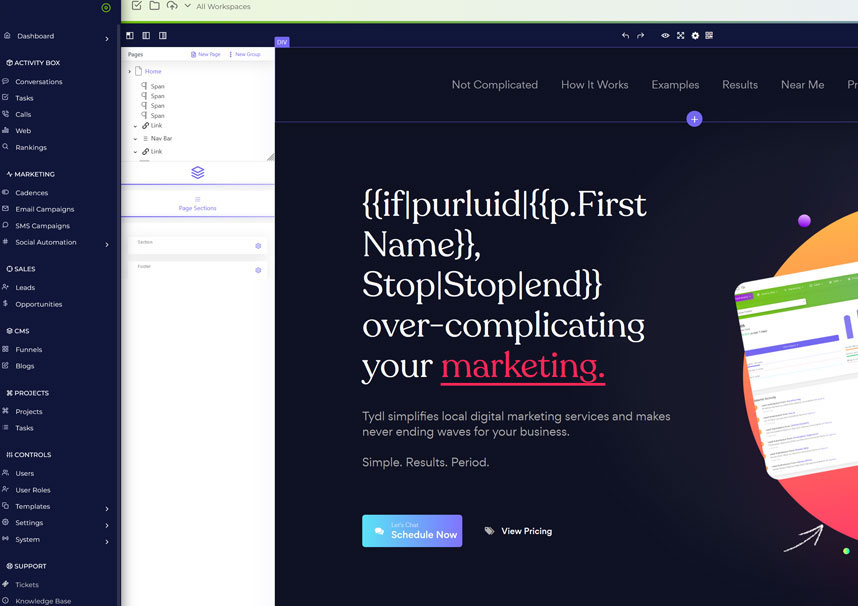Click the checkbox task icon in top bar
The height and width of the screenshot is (606, 858).
[136, 6]
